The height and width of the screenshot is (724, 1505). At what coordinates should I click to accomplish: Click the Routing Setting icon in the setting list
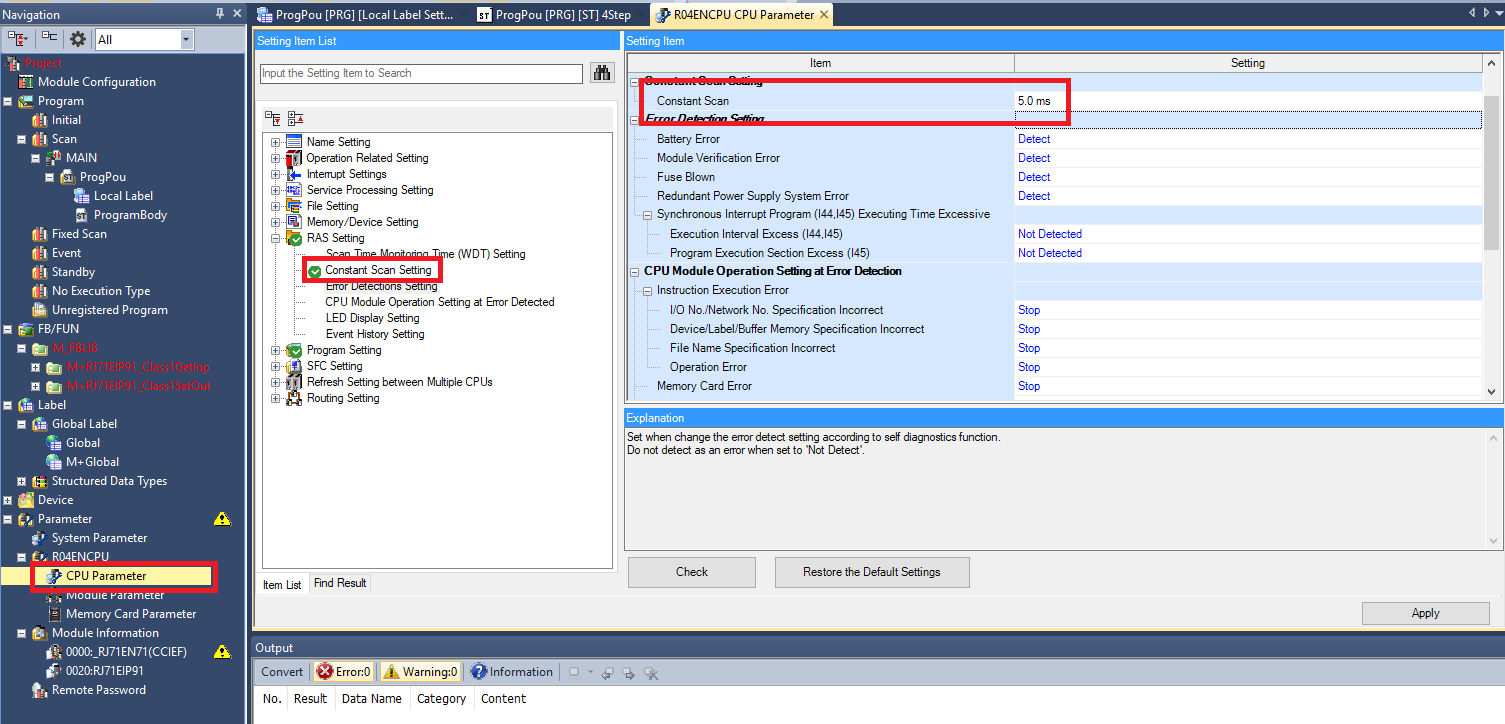pyautogui.click(x=294, y=398)
